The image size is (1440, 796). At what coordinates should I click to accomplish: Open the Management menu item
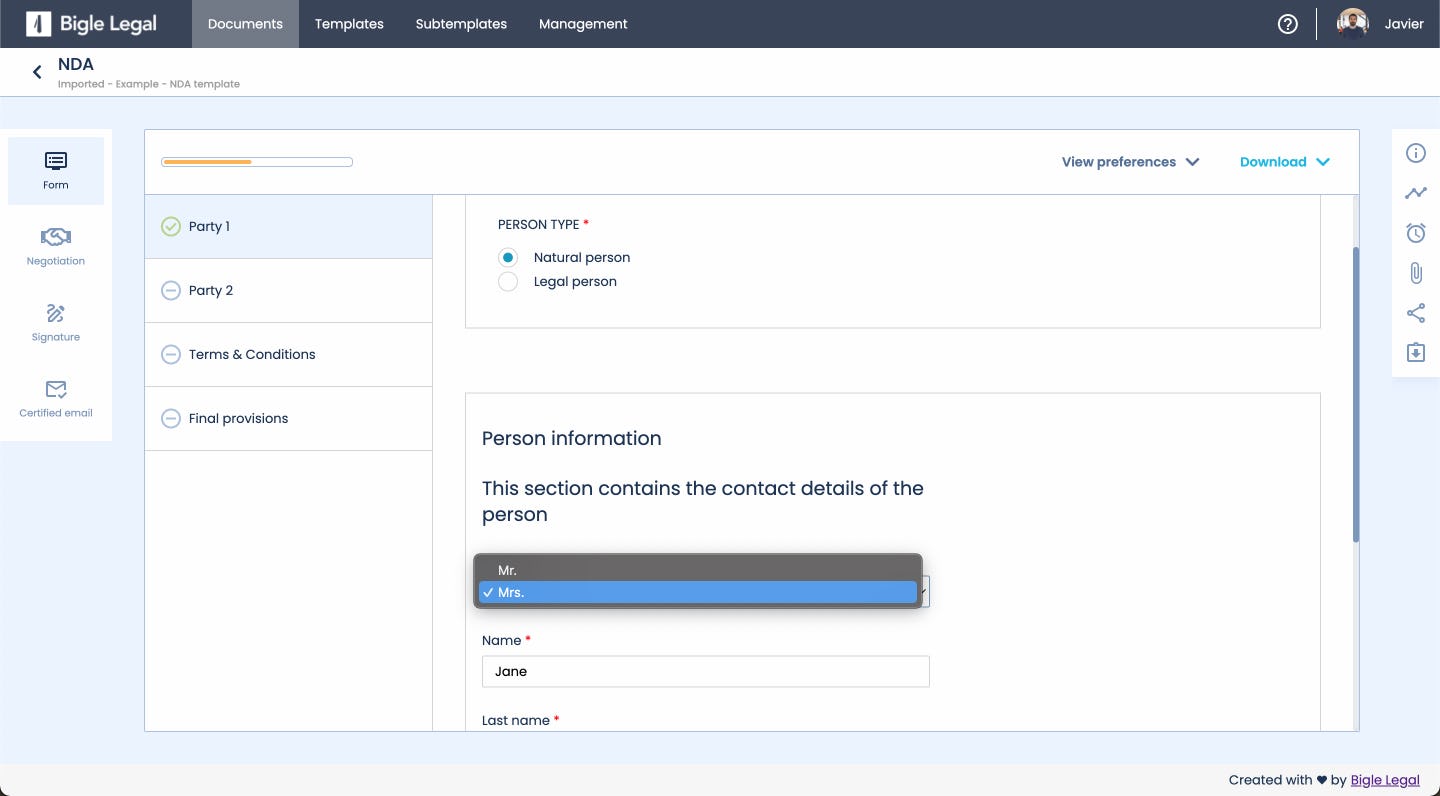coord(583,24)
